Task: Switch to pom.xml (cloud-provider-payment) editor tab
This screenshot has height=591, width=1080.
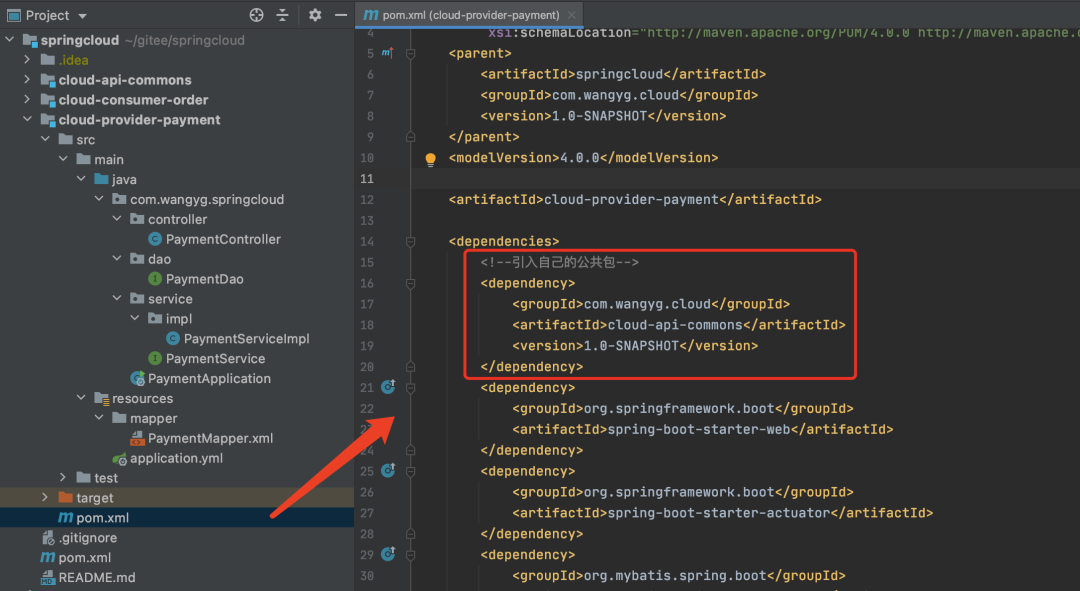Action: tap(469, 15)
